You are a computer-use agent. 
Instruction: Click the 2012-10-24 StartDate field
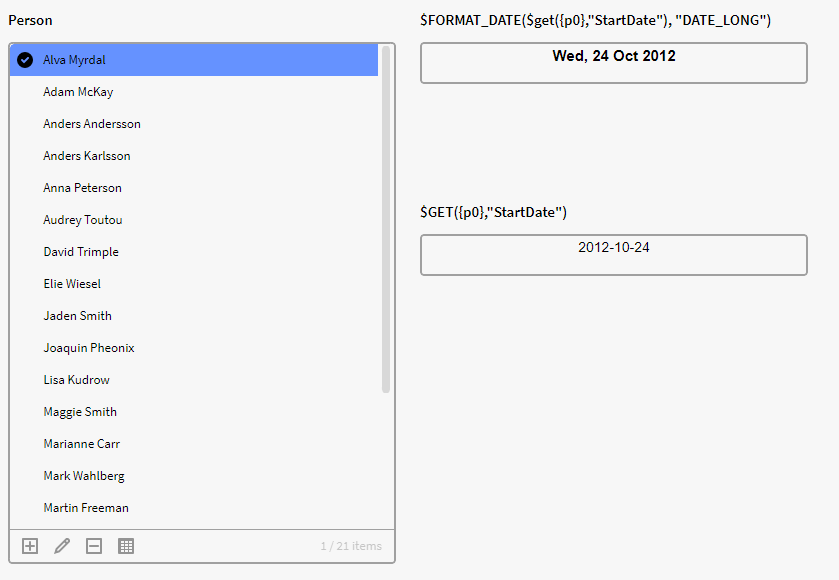coord(613,254)
